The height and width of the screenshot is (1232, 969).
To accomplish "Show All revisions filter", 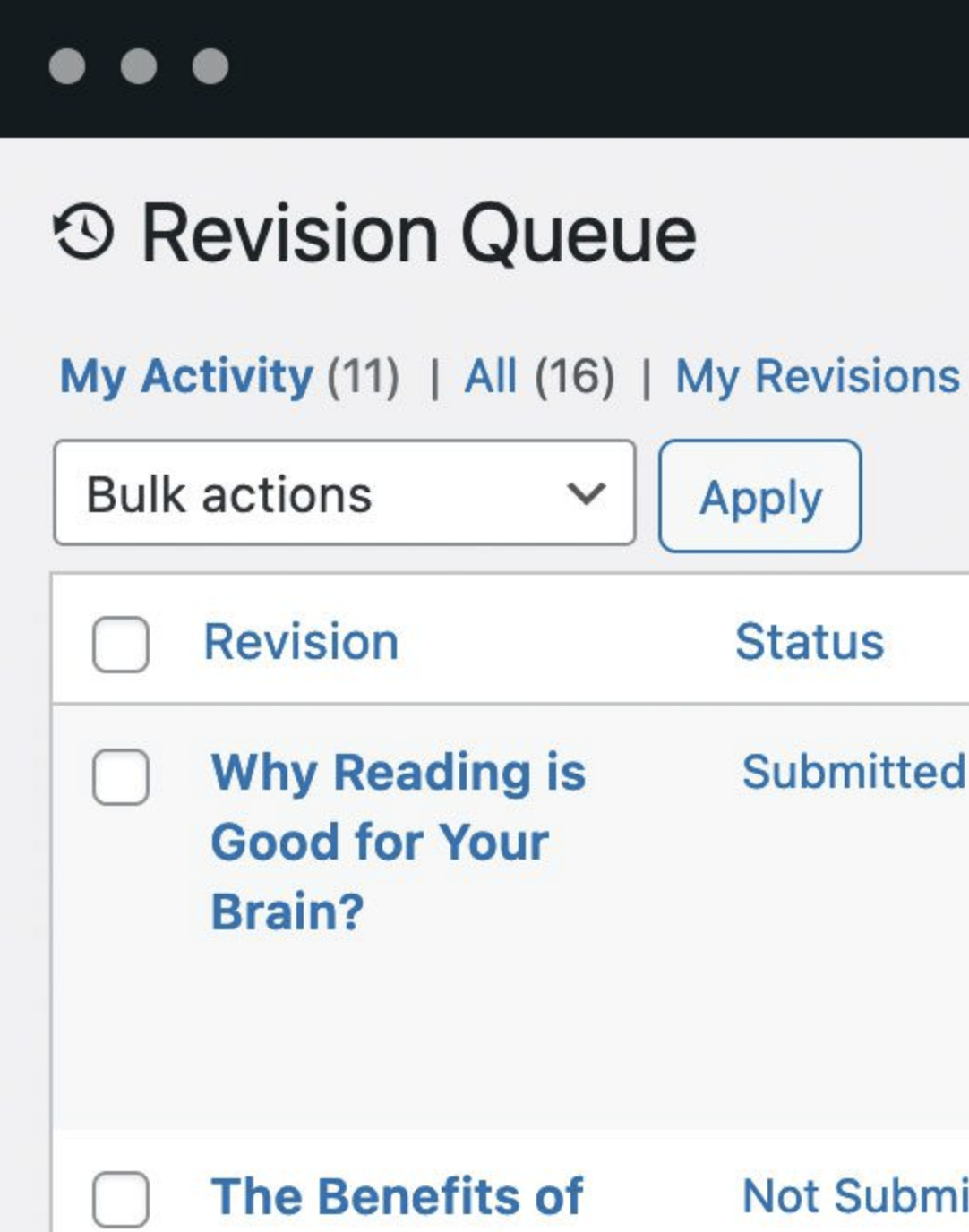I will coord(490,376).
